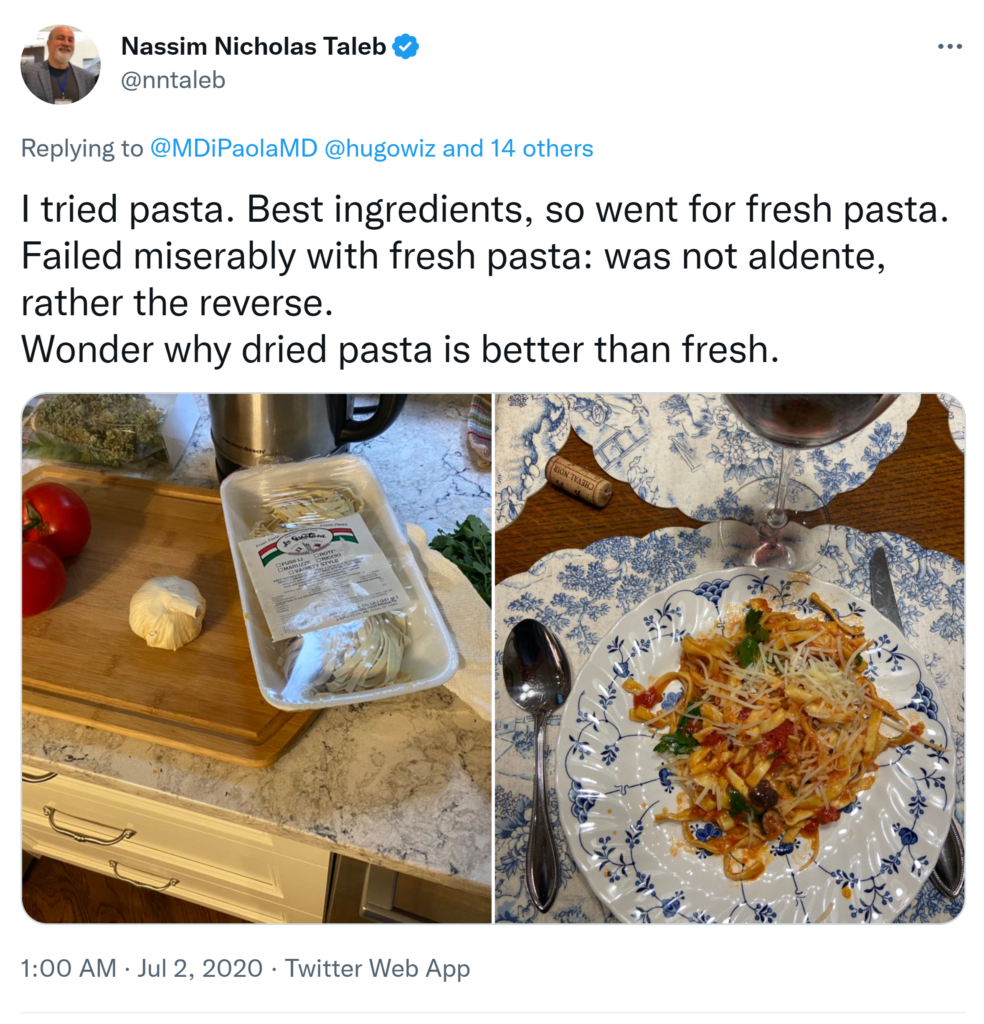Open the three-dot more options menu
The height and width of the screenshot is (1024, 984).
[x=949, y=47]
